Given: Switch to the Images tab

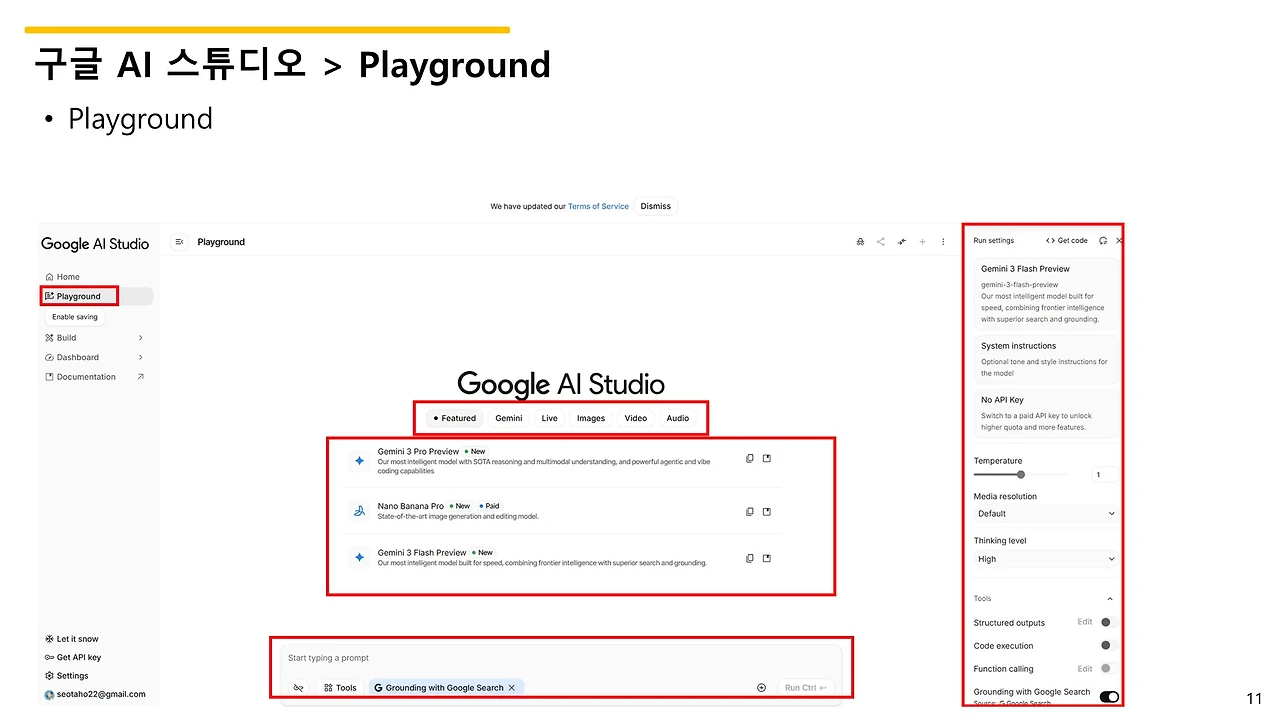Looking at the screenshot, I should (x=591, y=418).
